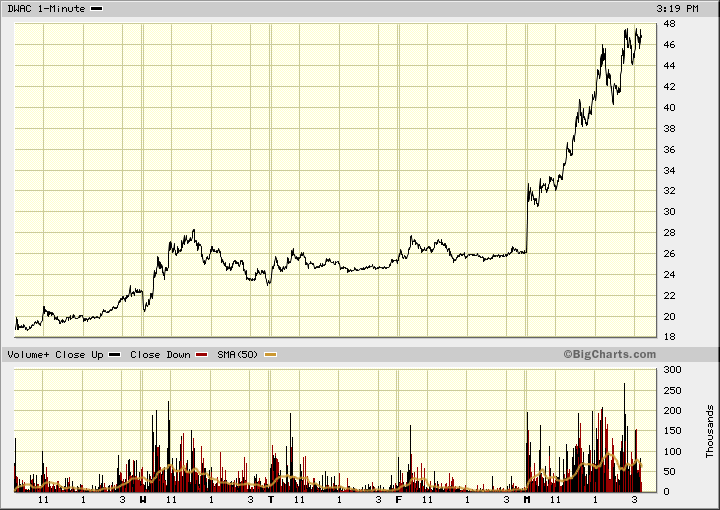
Task: Click the 250 volume axis label
Action: pyautogui.click(x=673, y=391)
